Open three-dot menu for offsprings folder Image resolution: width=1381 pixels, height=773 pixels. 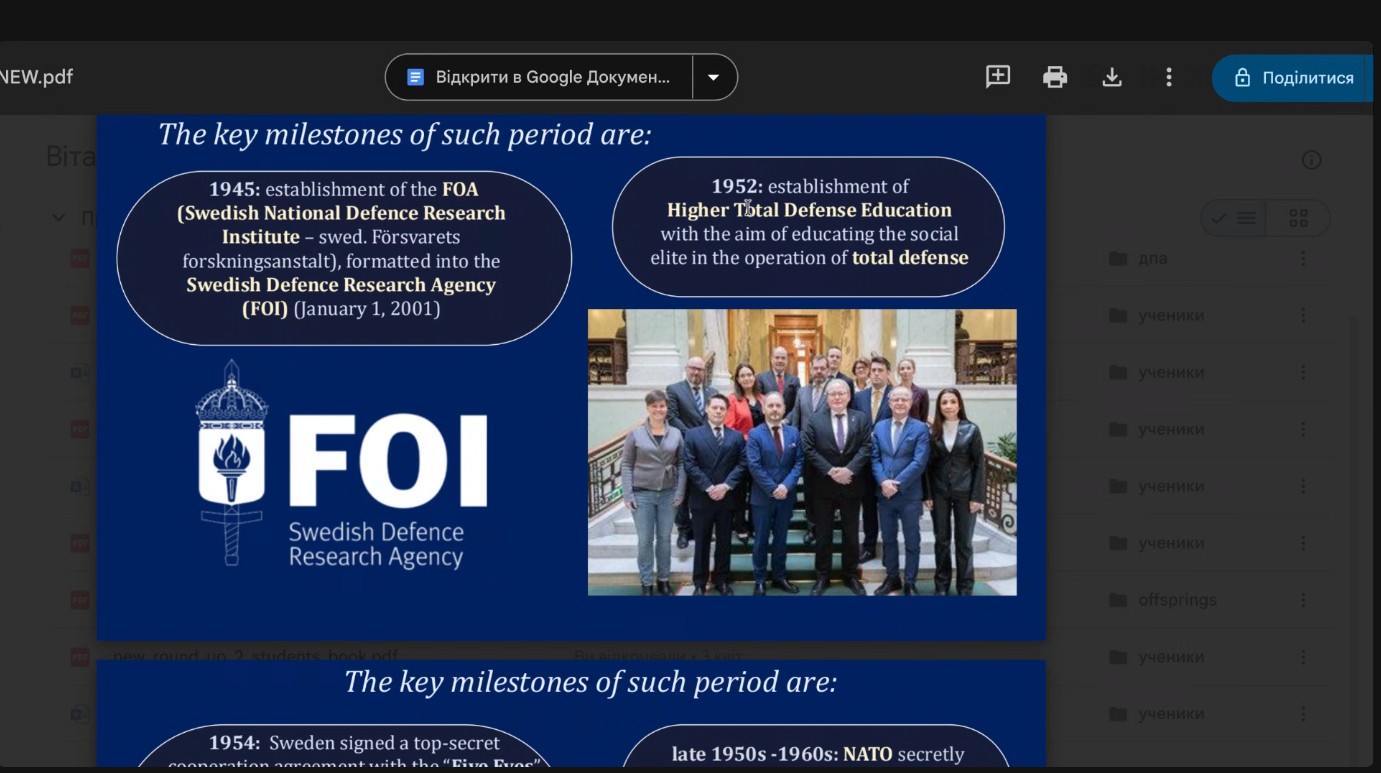(1303, 600)
